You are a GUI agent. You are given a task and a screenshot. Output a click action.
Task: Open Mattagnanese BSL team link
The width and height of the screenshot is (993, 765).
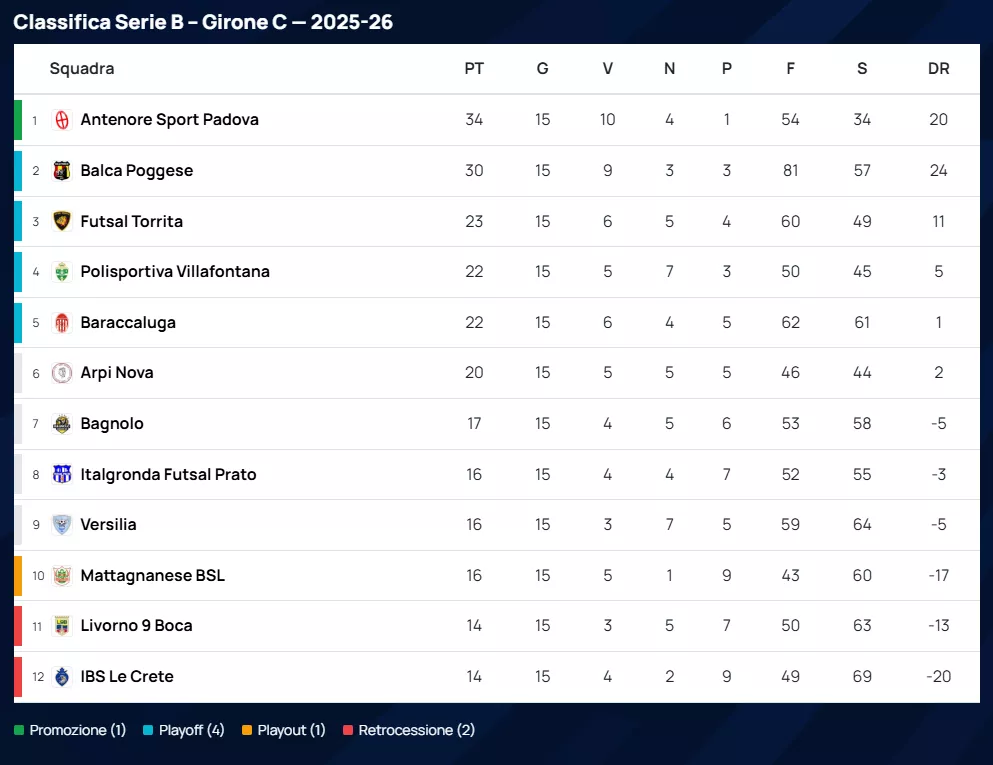pyautogui.click(x=152, y=575)
